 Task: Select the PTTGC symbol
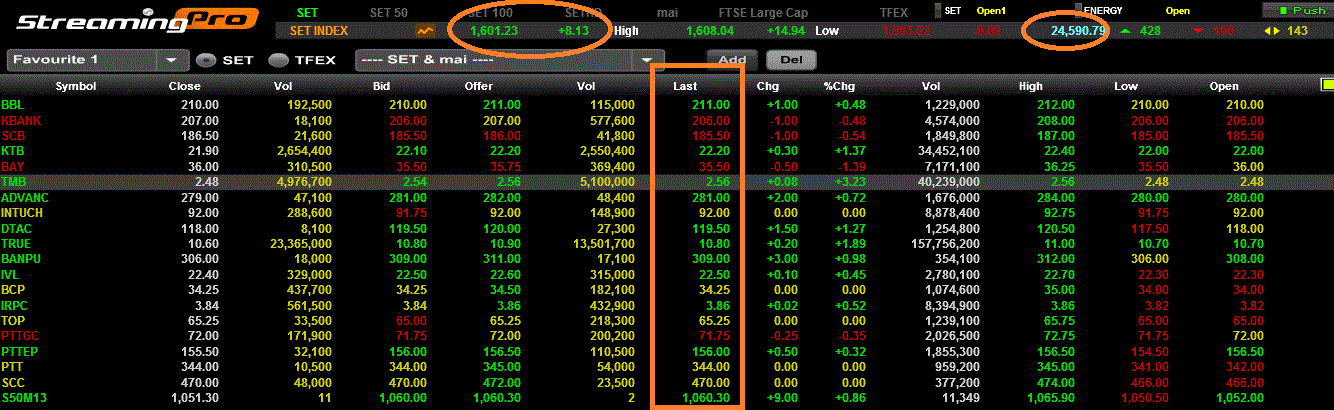(x=20, y=337)
